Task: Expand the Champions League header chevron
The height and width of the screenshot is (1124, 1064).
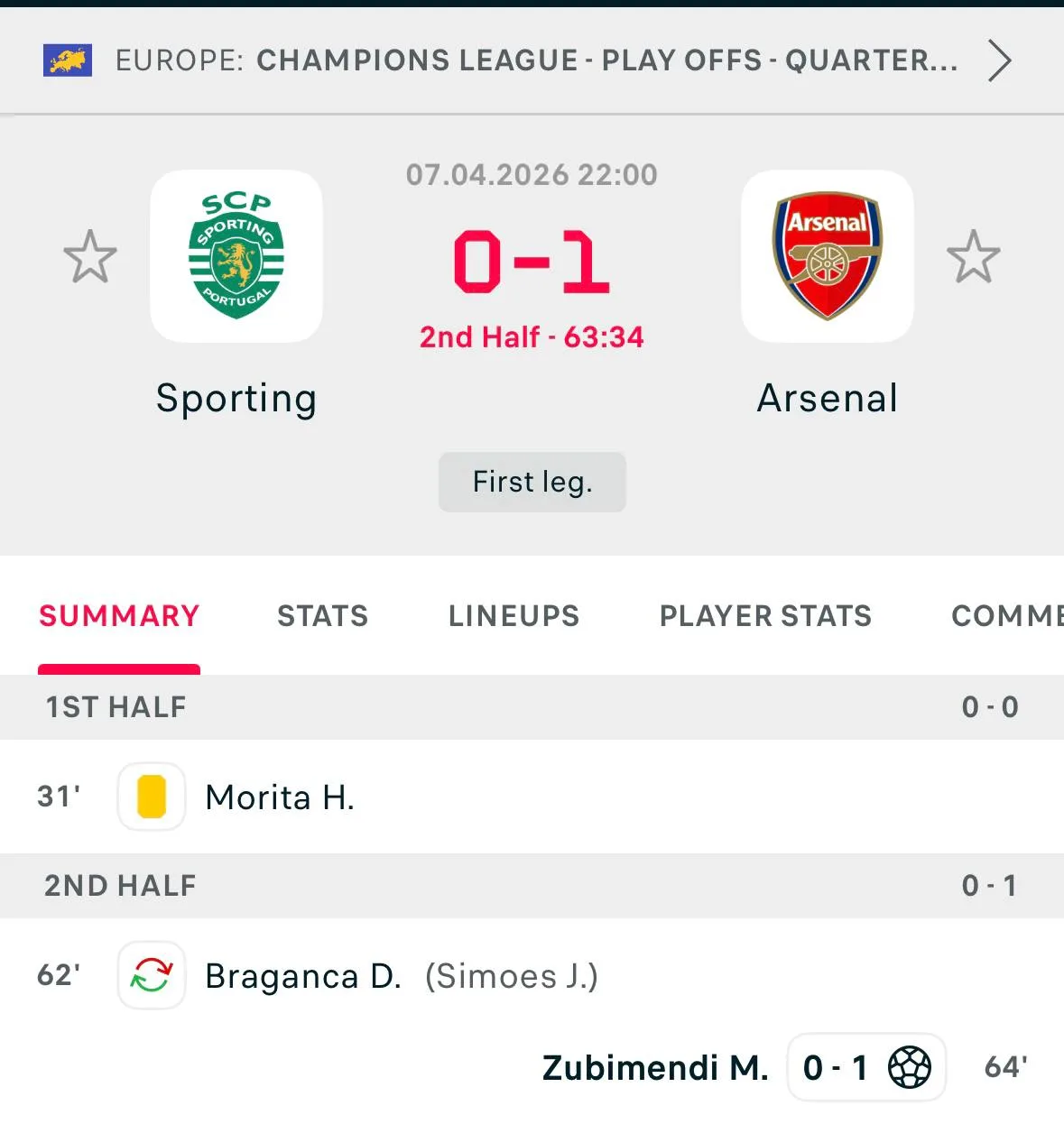Action: 998,60
